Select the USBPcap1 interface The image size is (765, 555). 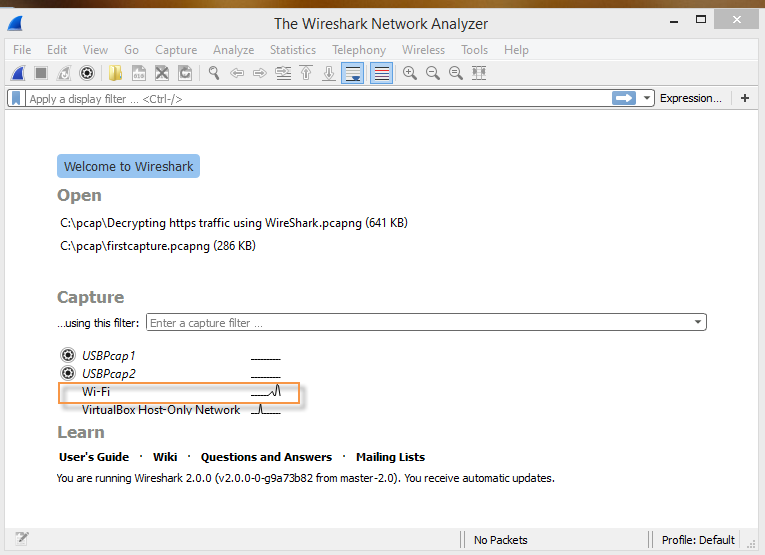tap(108, 356)
